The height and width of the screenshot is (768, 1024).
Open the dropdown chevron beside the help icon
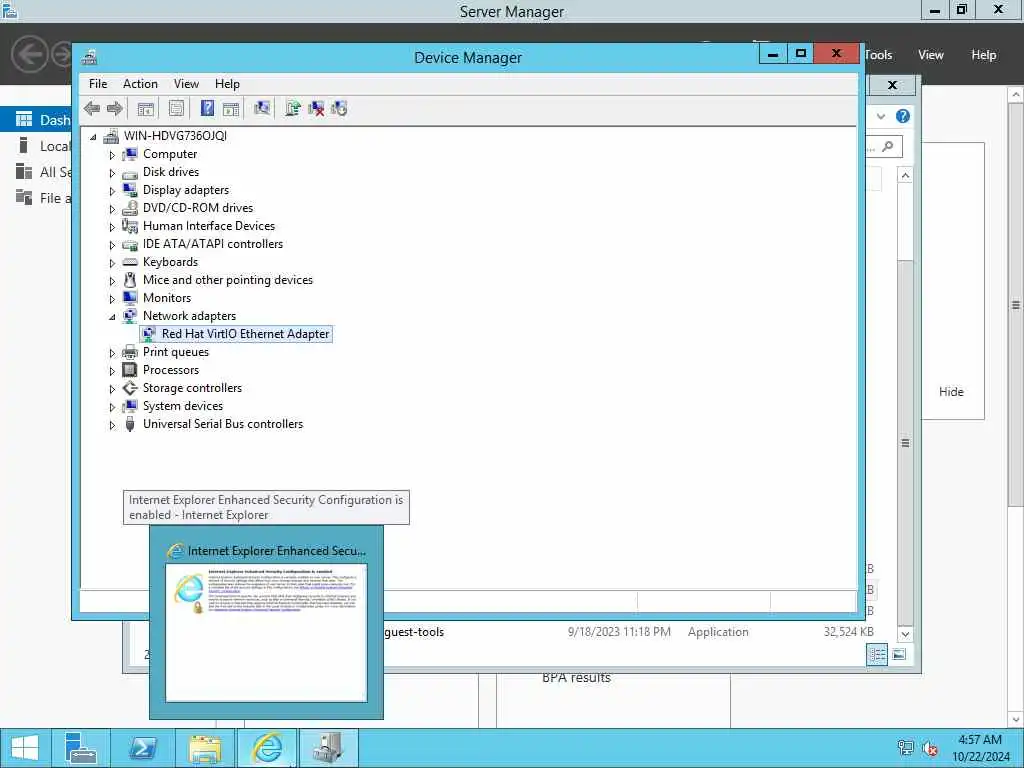coord(881,116)
